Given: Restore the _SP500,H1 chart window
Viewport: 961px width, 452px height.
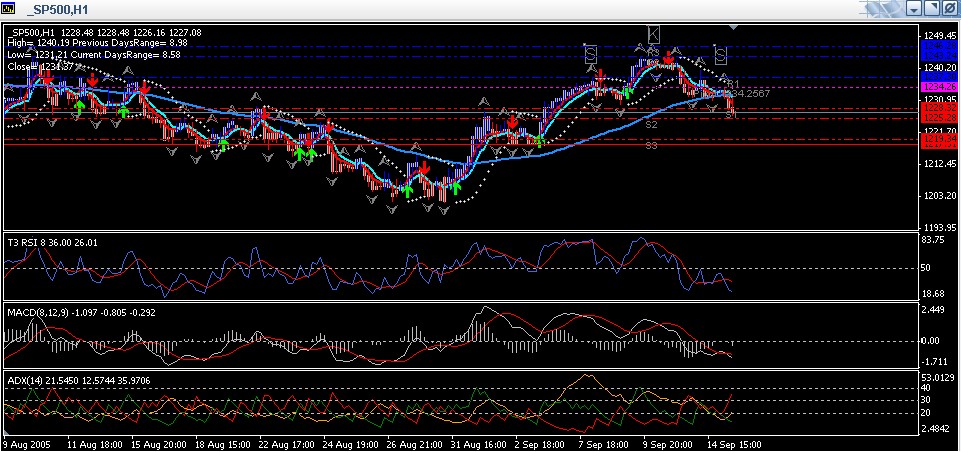Looking at the screenshot, I should 930,9.
